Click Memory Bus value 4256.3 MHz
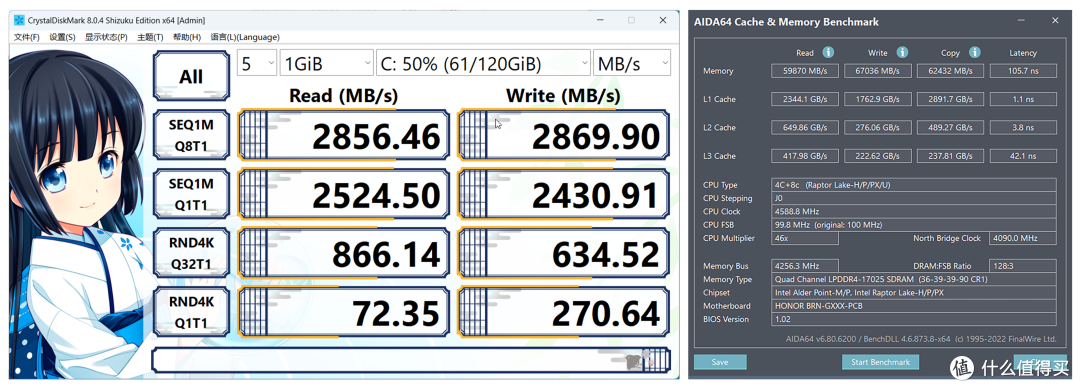 (804, 266)
